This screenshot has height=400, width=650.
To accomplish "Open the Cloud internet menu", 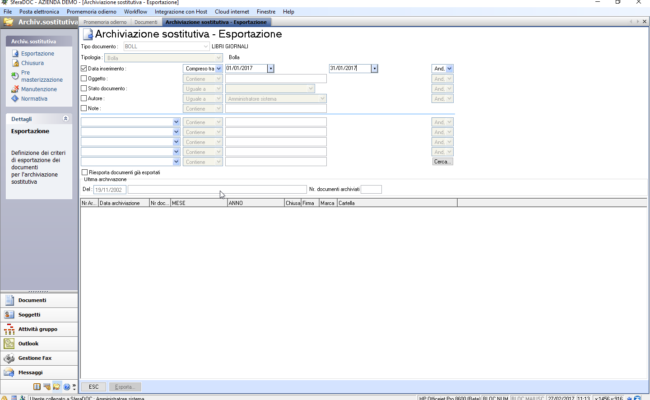I will tap(232, 12).
